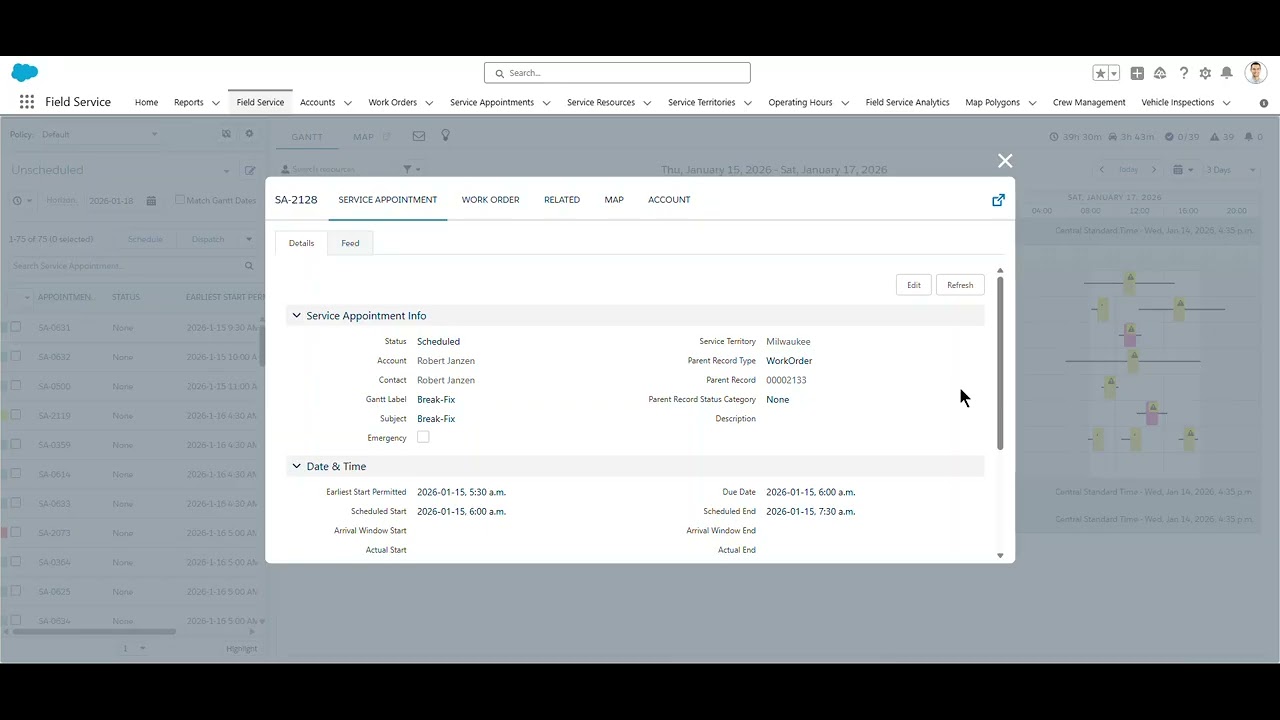
Task: Open the Help question mark icon
Action: point(1184,73)
